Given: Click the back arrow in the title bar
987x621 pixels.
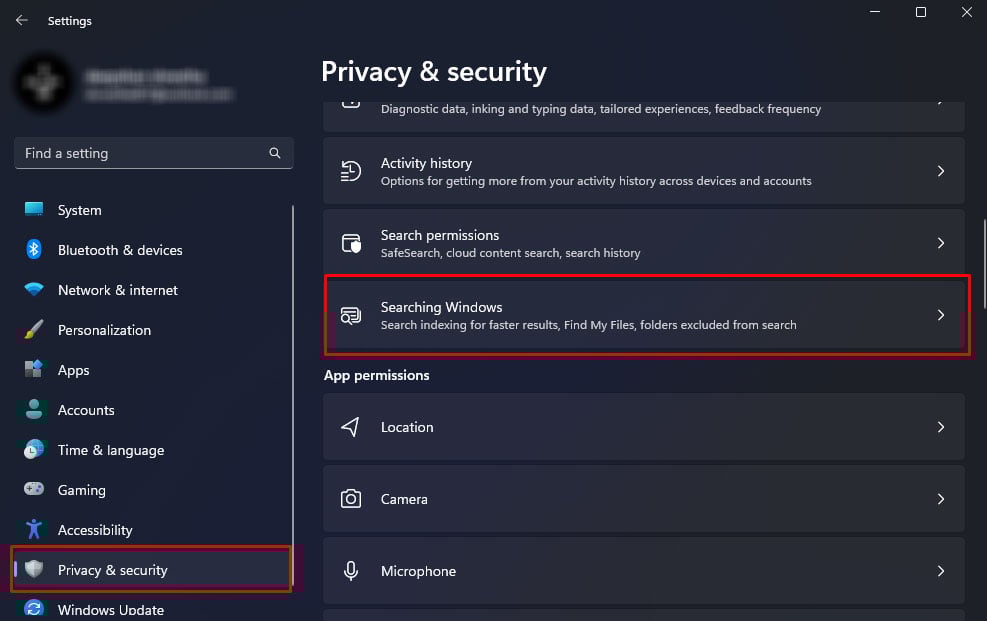Looking at the screenshot, I should [21, 20].
